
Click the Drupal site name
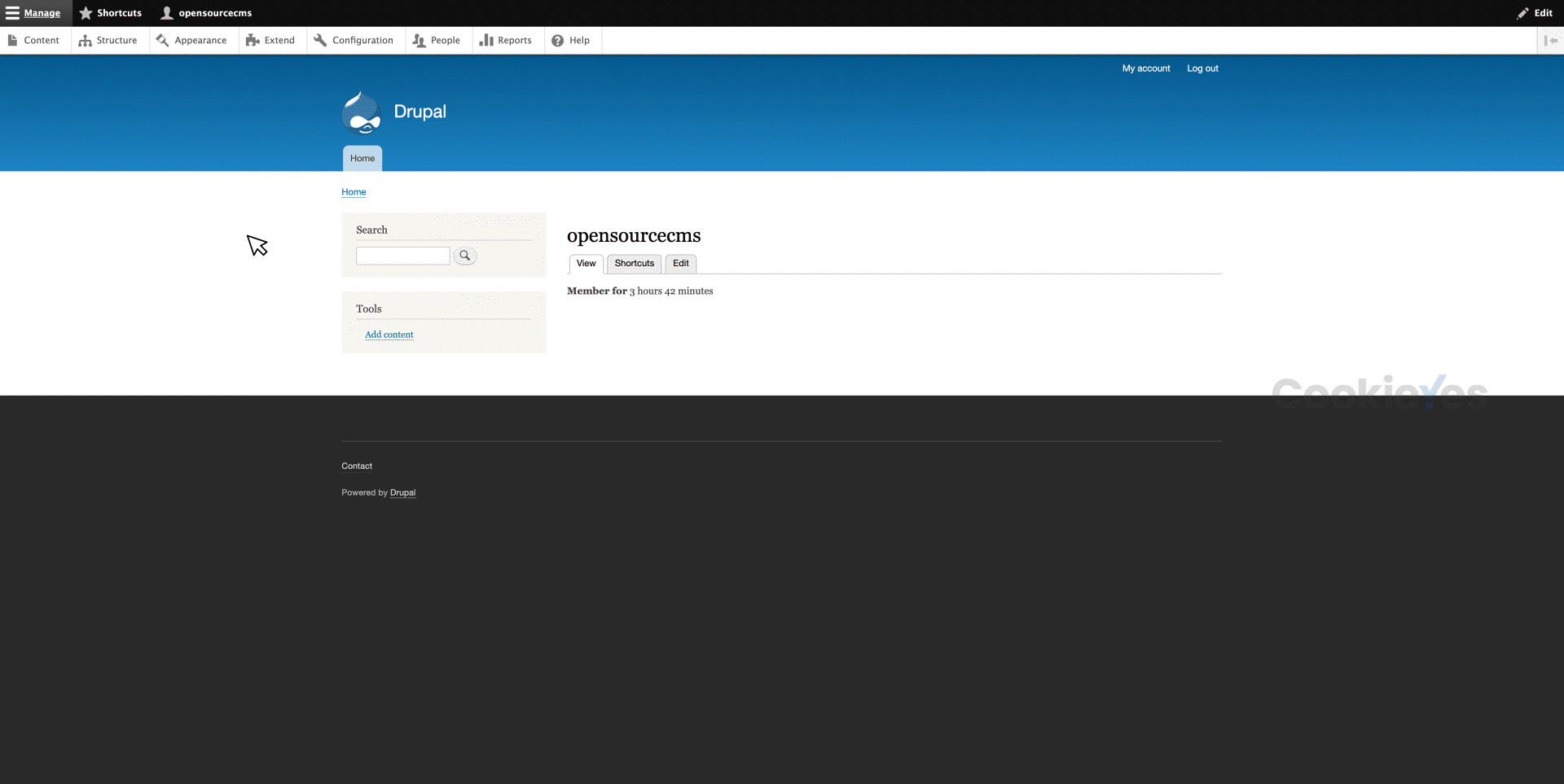(420, 112)
